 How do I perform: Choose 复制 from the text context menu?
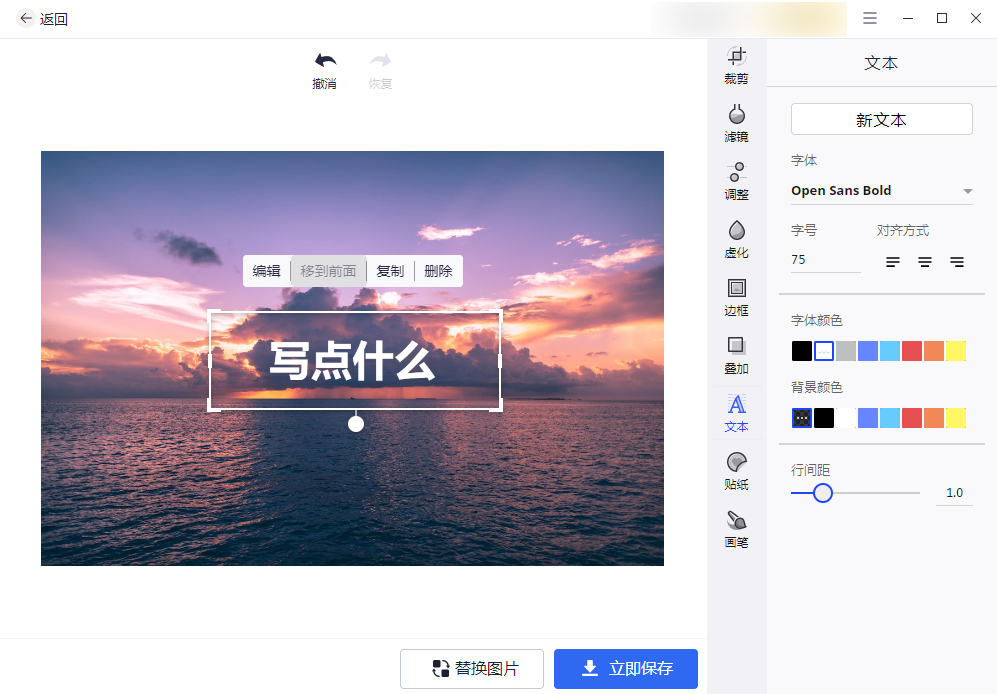[390, 270]
